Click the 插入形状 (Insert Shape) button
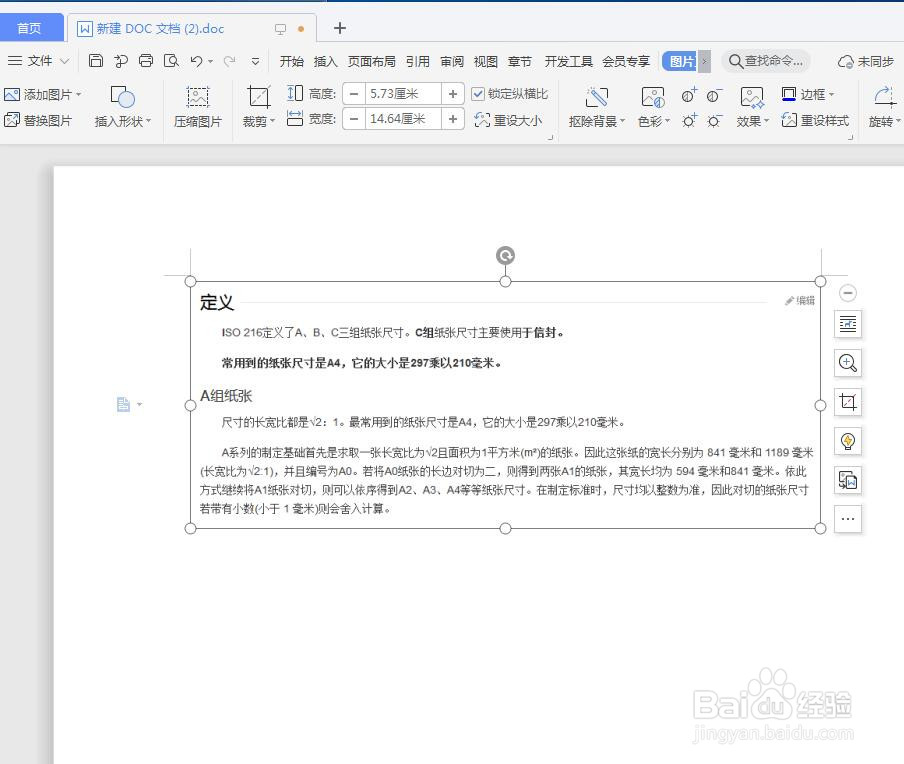The height and width of the screenshot is (764, 904). pos(123,107)
